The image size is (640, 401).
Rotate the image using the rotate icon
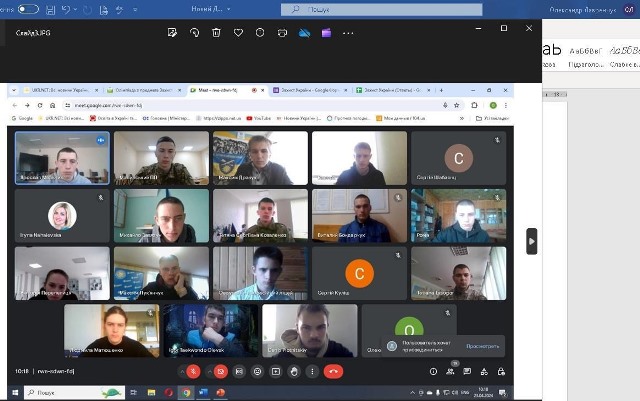coord(195,32)
